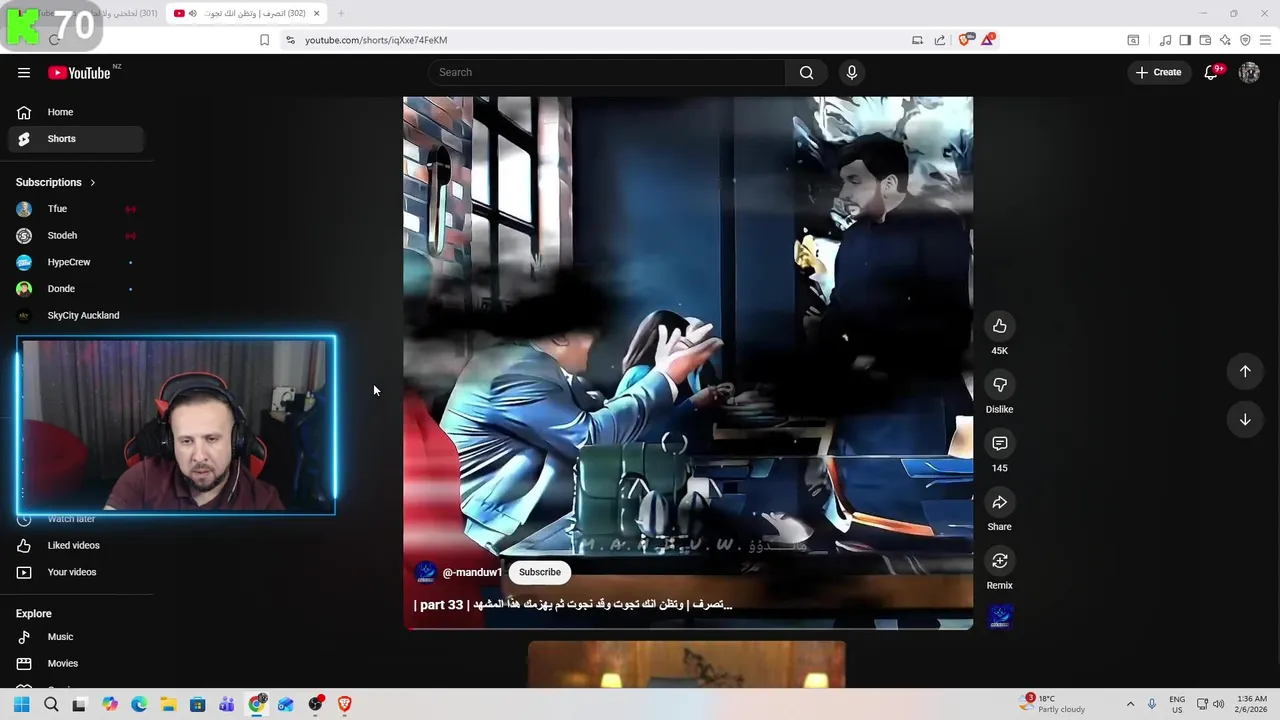Open Brave Wallet icon

(1205, 40)
